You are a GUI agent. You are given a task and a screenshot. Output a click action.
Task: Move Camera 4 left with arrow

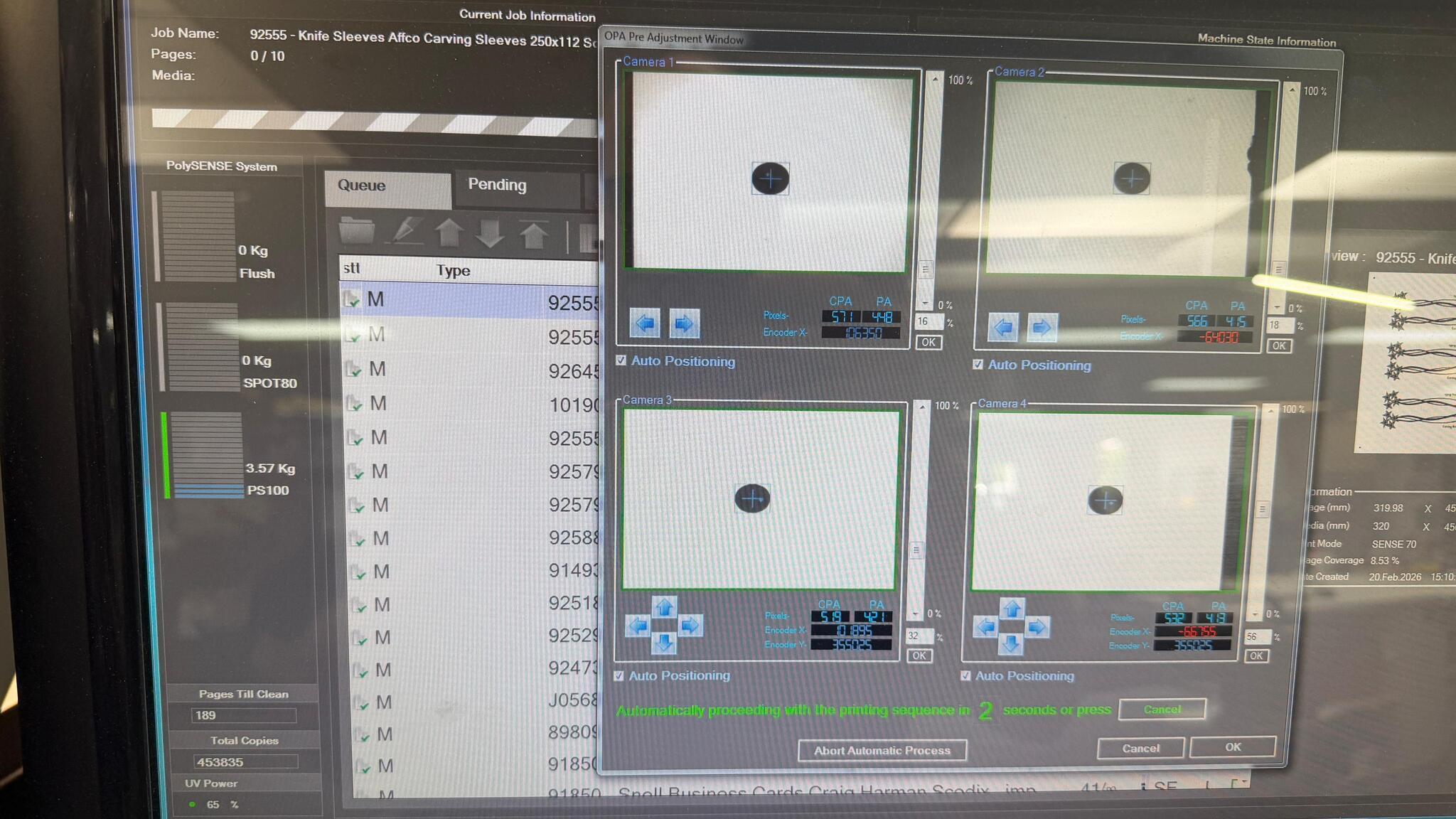click(x=985, y=627)
